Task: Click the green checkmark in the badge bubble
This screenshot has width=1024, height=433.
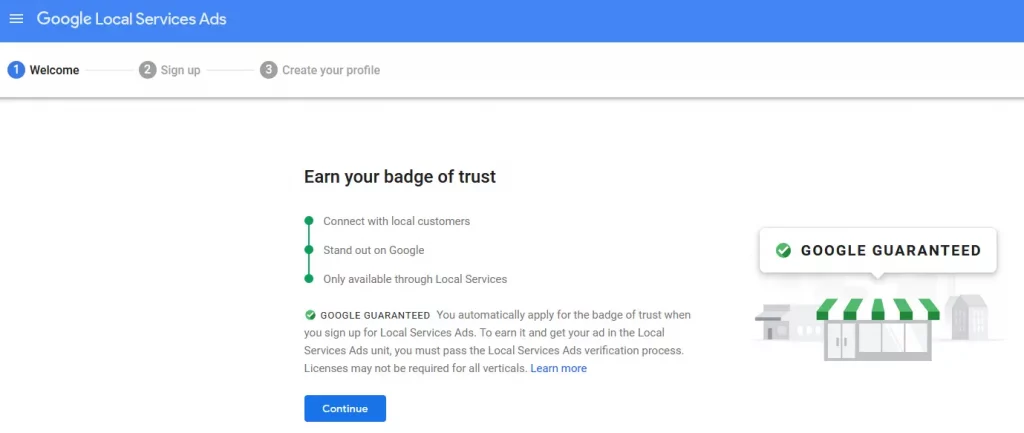Action: coord(783,250)
